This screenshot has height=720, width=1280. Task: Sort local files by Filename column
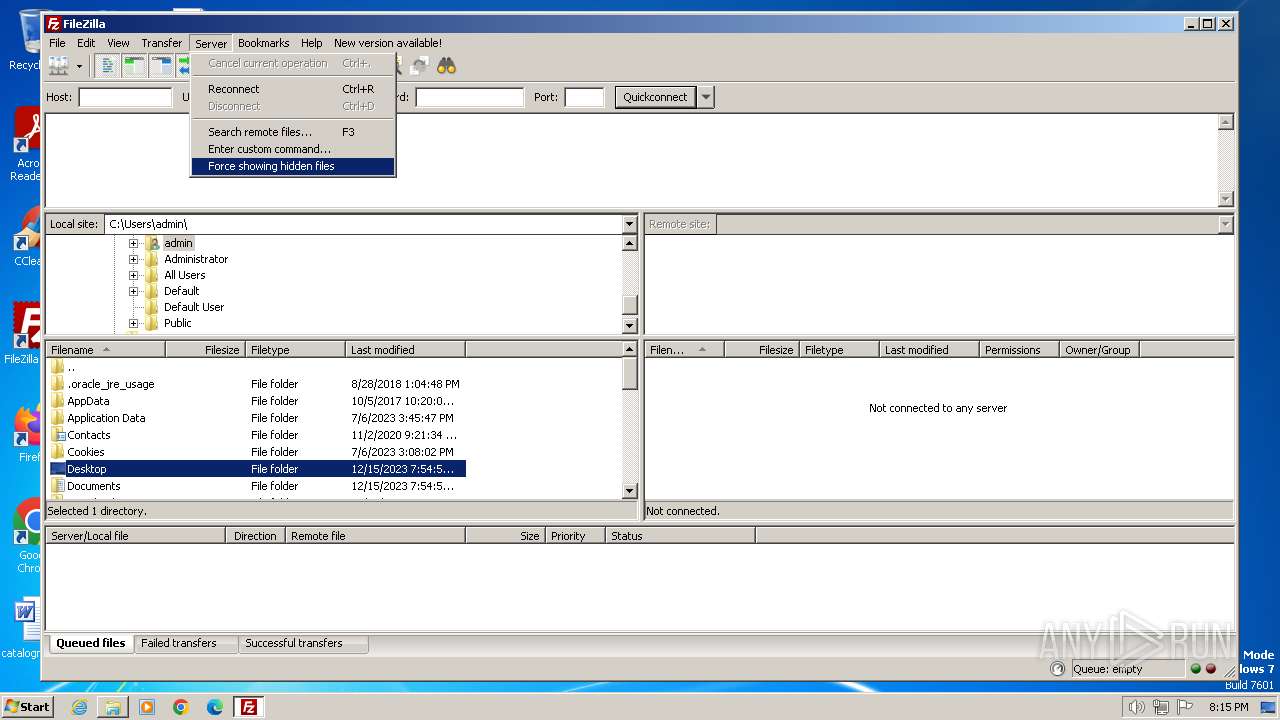(x=105, y=350)
